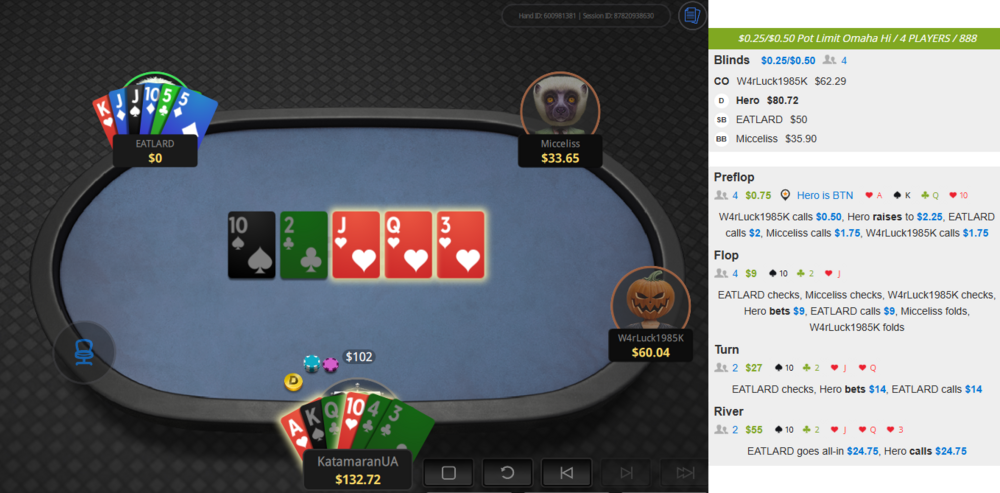The height and width of the screenshot is (493, 1000).
Task: Stop the hand replay playback
Action: click(448, 473)
